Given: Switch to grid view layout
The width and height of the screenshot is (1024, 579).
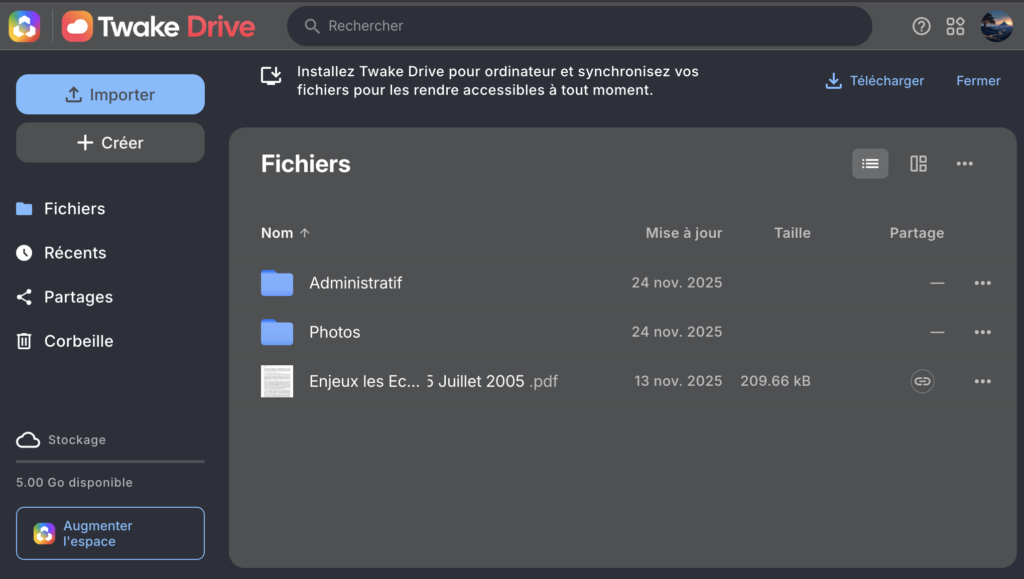Looking at the screenshot, I should (918, 164).
